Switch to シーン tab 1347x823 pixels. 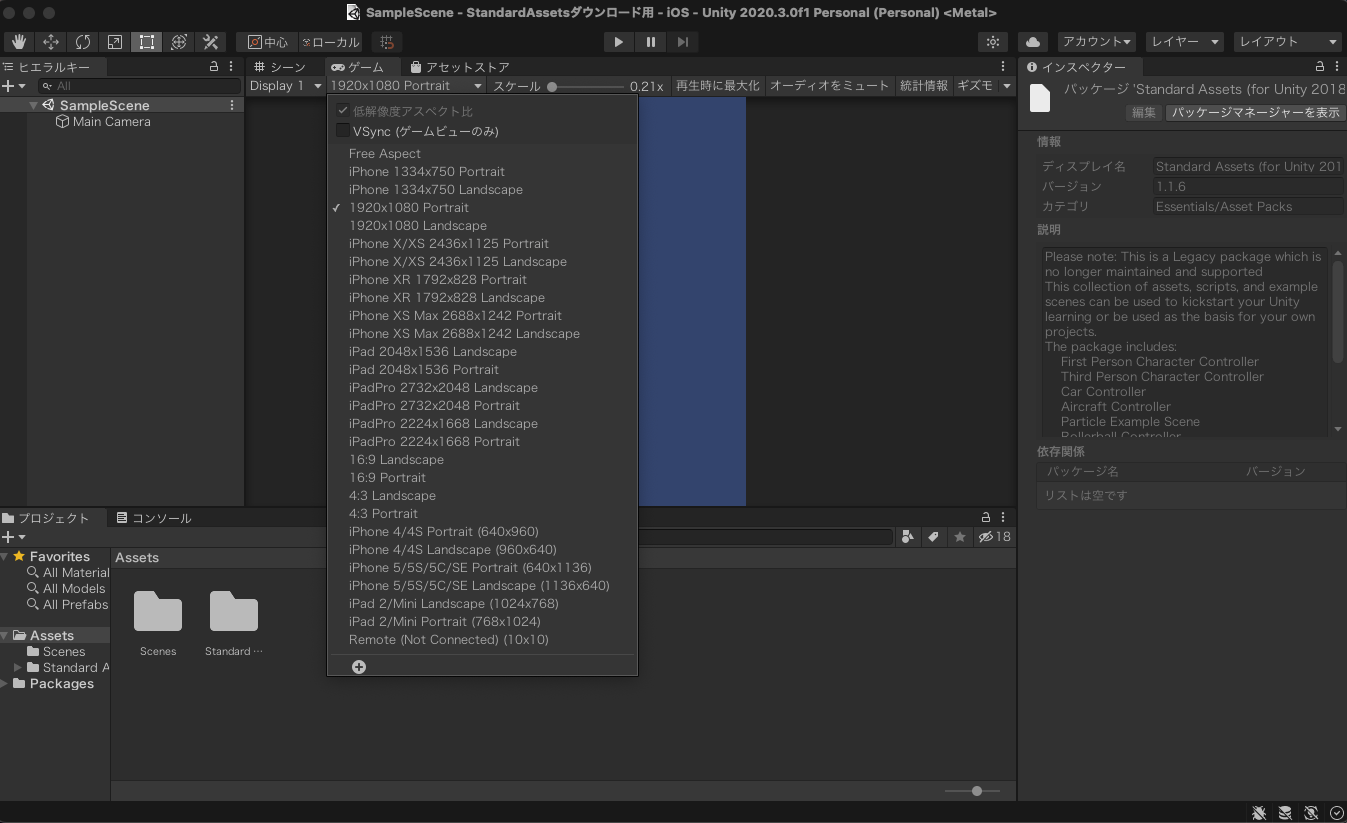[x=280, y=67]
